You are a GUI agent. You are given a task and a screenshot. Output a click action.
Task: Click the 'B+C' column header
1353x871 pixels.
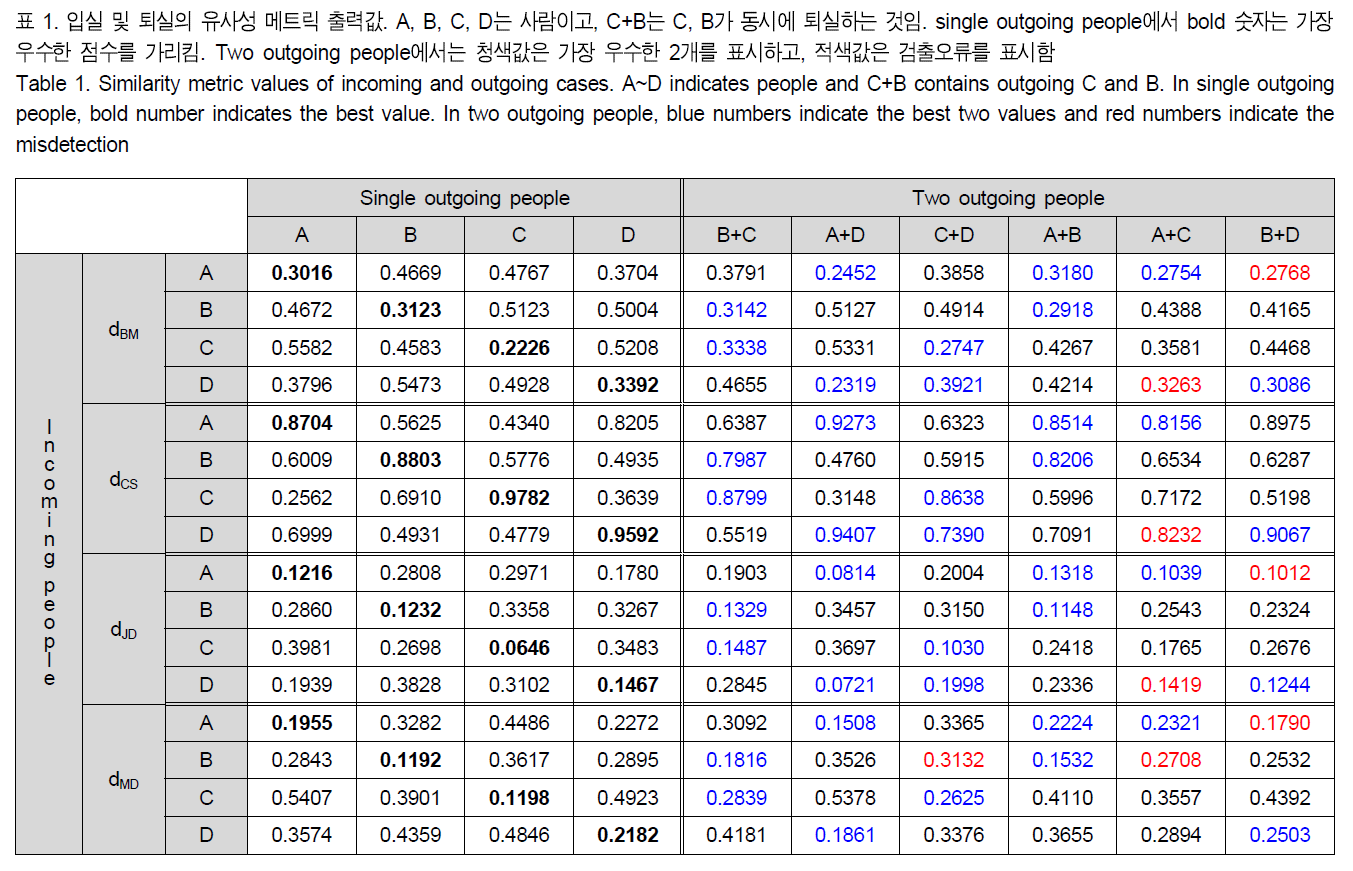pos(736,235)
